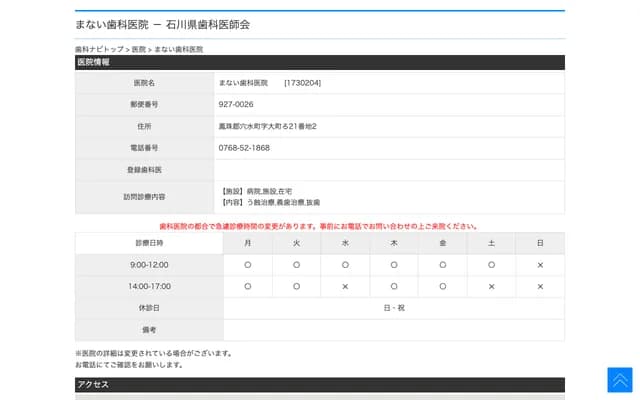Select the 木 day column header

tap(394, 243)
